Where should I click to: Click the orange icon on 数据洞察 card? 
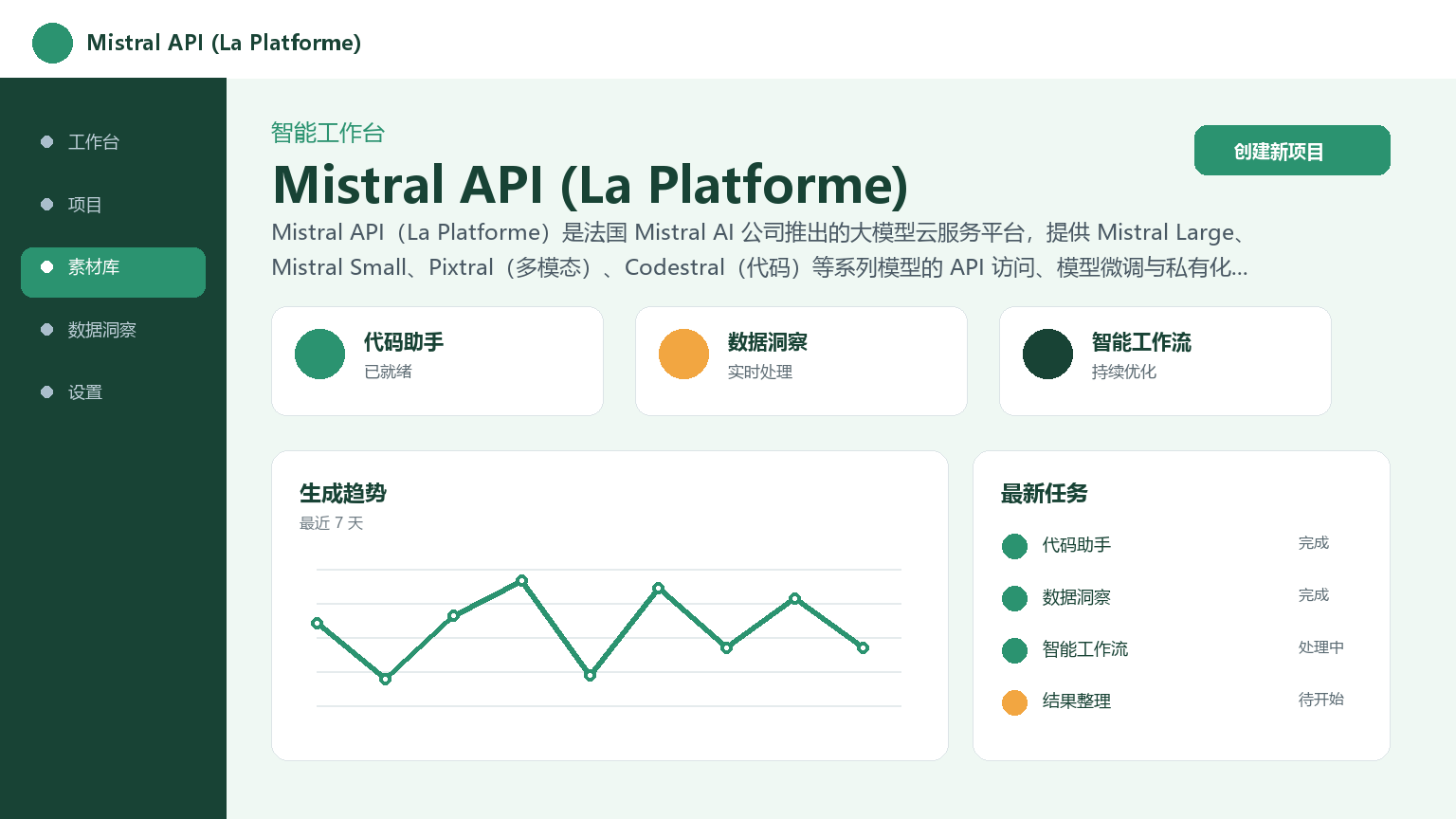click(x=683, y=354)
